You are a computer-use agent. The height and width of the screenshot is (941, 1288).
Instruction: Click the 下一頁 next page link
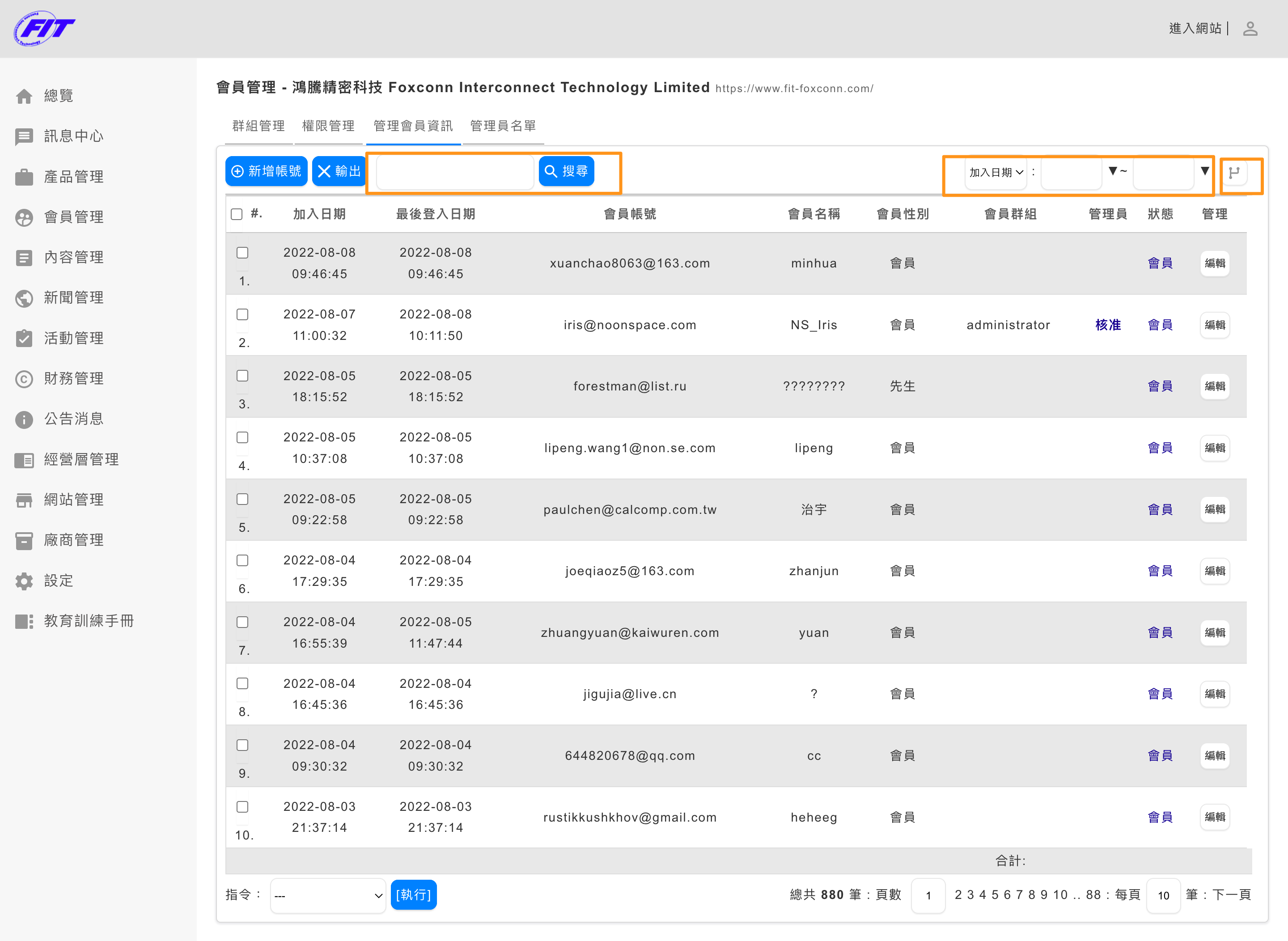coord(1232,895)
